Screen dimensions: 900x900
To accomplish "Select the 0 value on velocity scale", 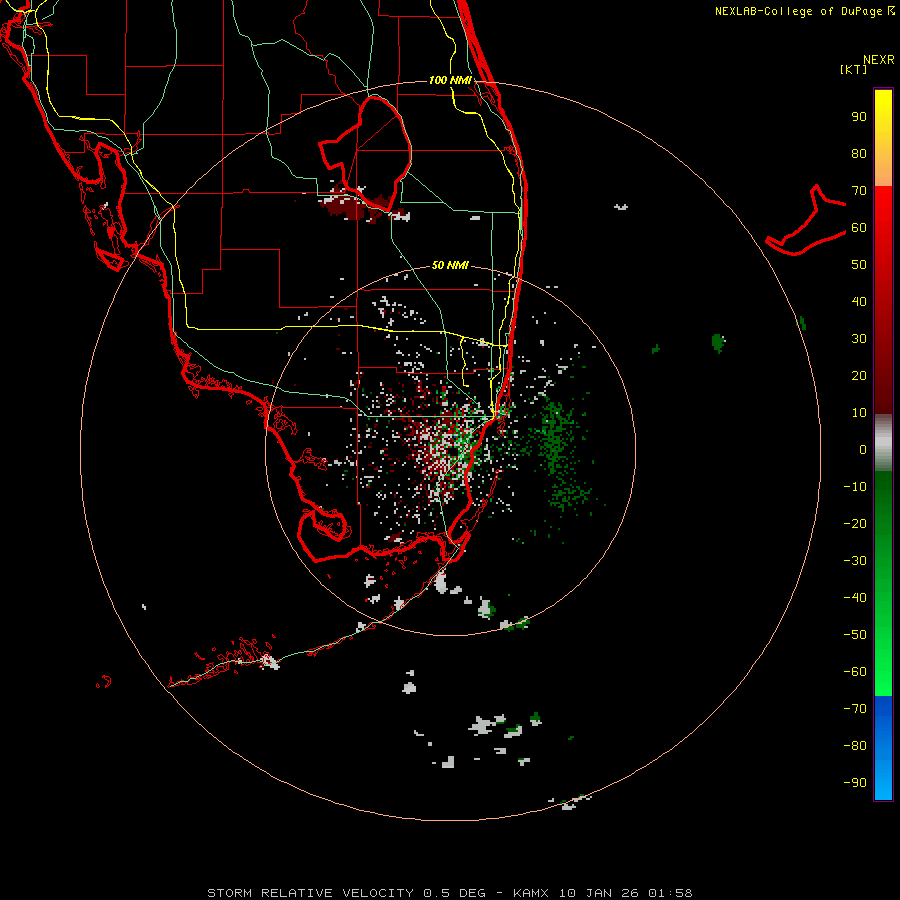I will click(x=863, y=450).
